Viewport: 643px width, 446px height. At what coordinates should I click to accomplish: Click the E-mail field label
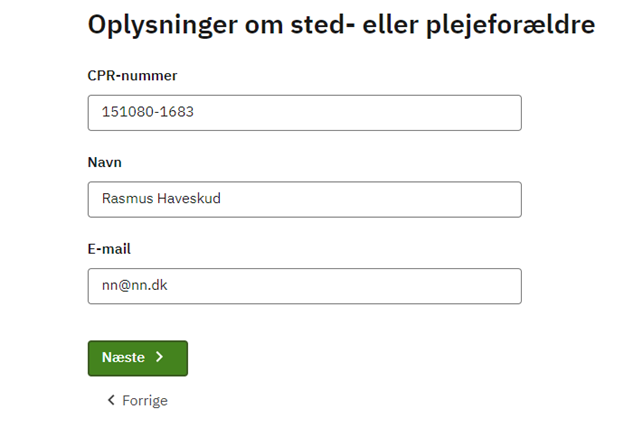109,249
